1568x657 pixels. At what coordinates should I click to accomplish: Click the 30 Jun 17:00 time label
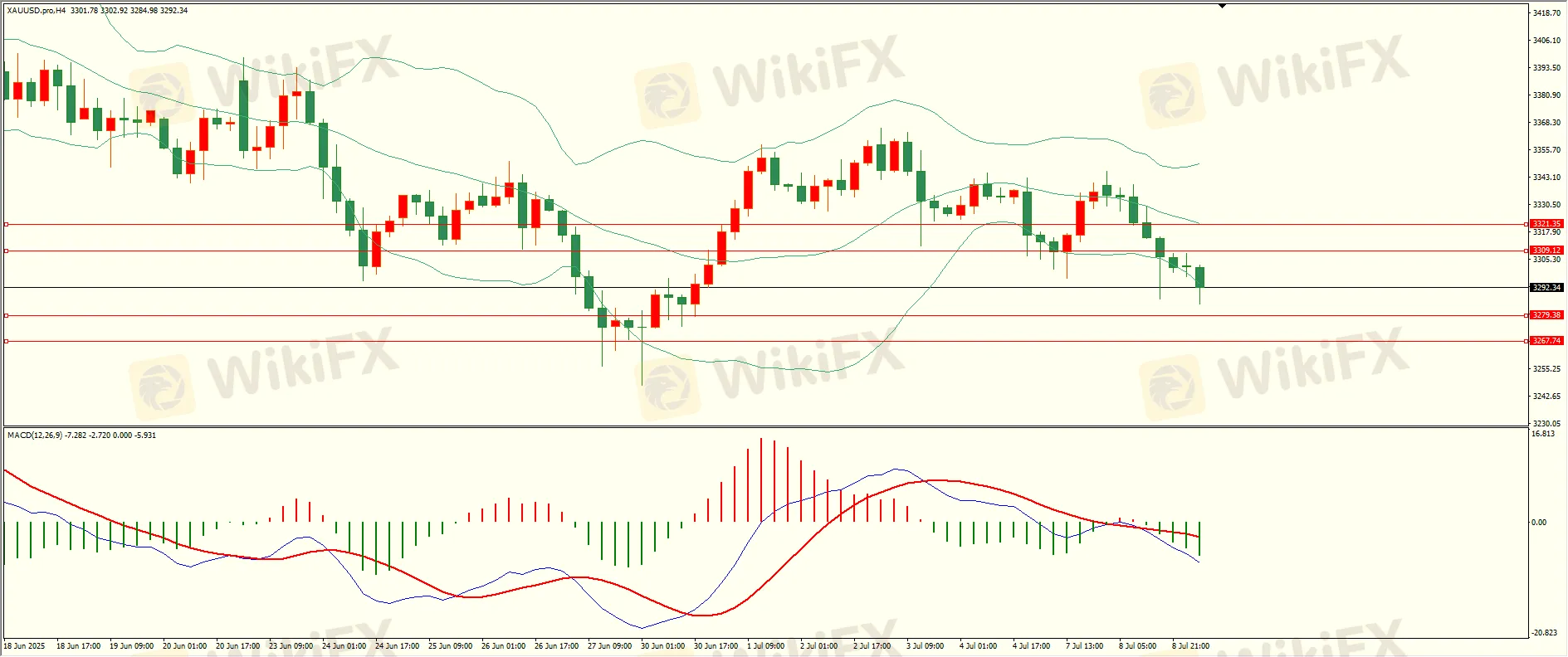(716, 646)
